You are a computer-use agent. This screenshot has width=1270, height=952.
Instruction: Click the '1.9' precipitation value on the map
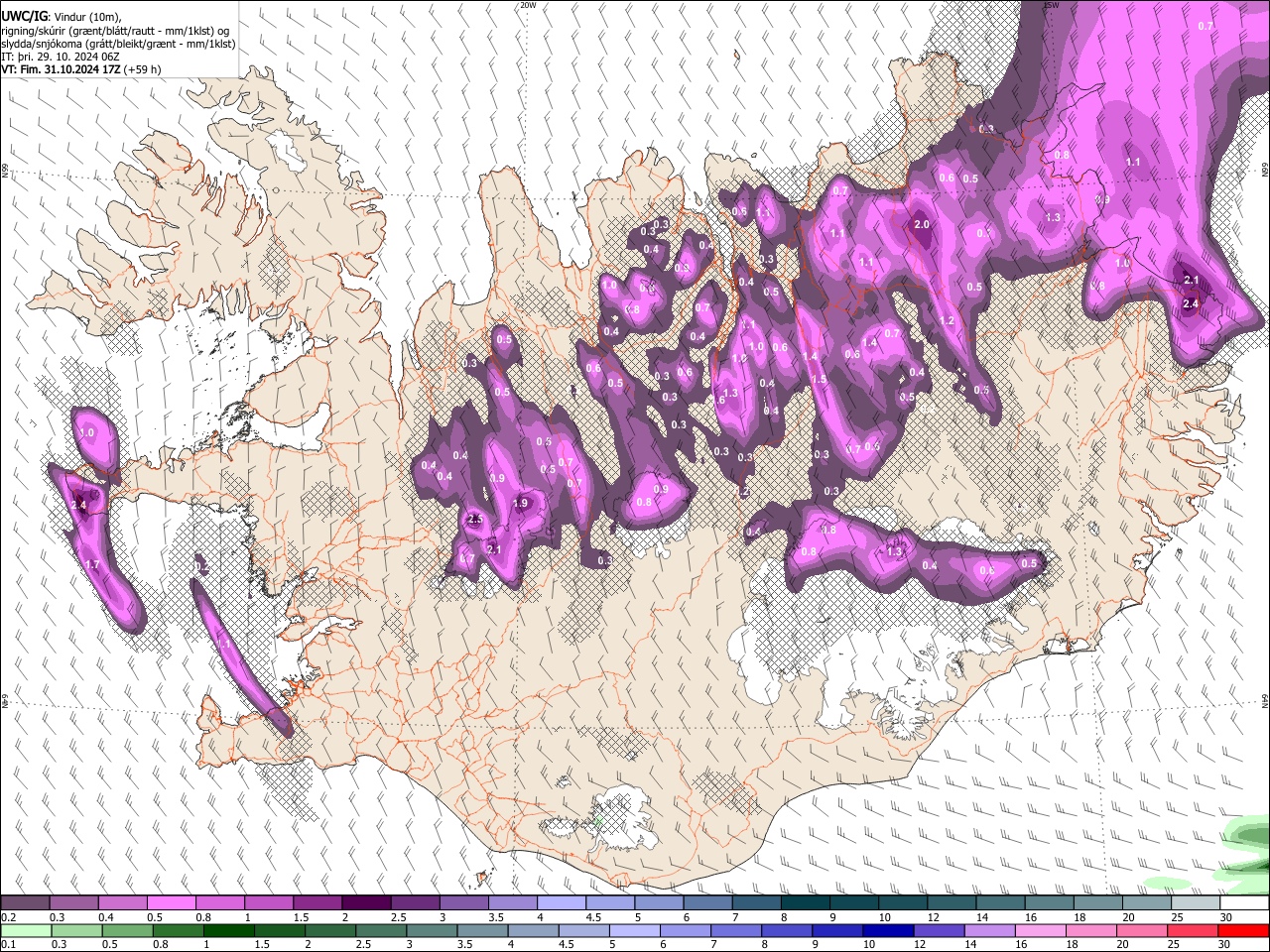(x=521, y=504)
